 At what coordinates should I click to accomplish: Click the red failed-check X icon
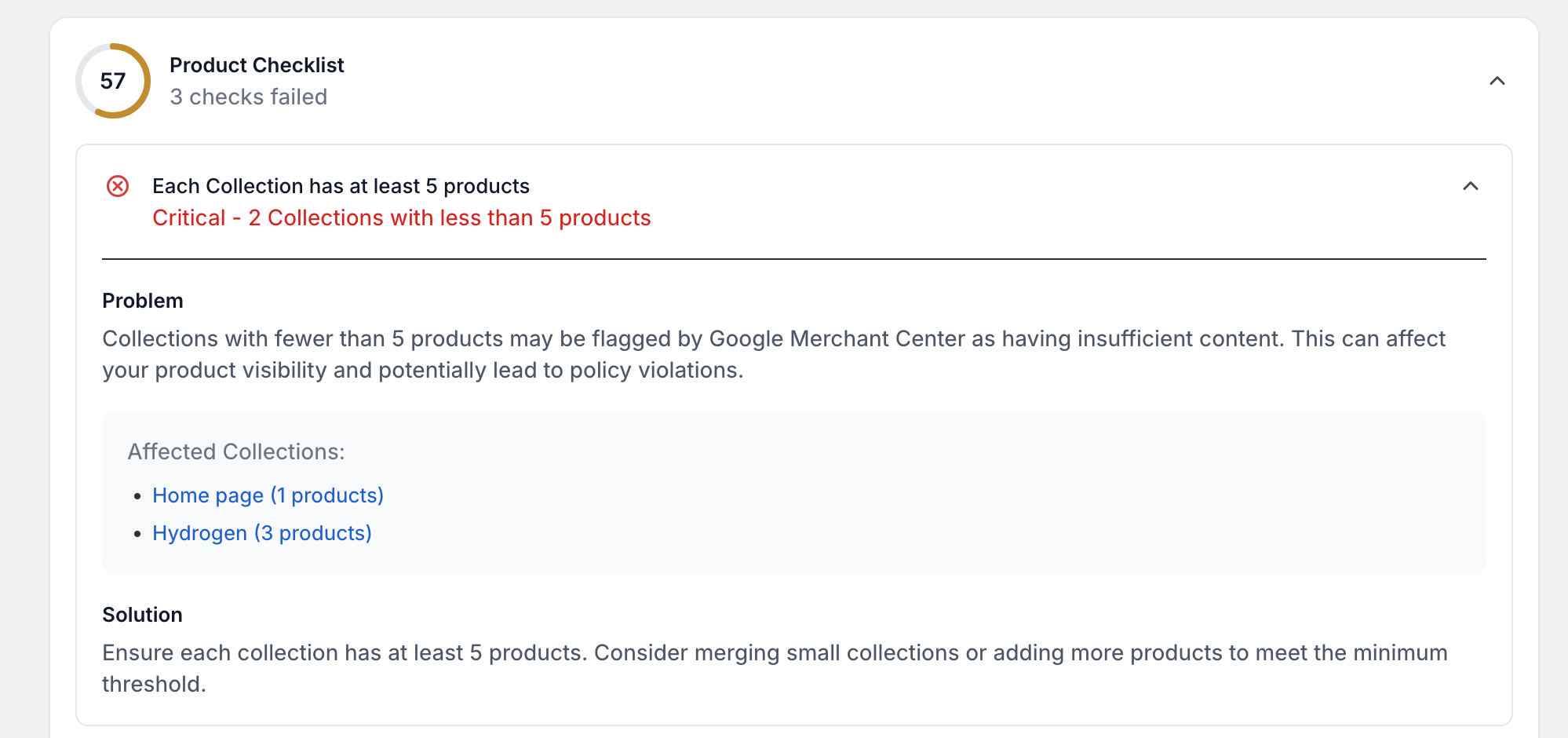118,186
